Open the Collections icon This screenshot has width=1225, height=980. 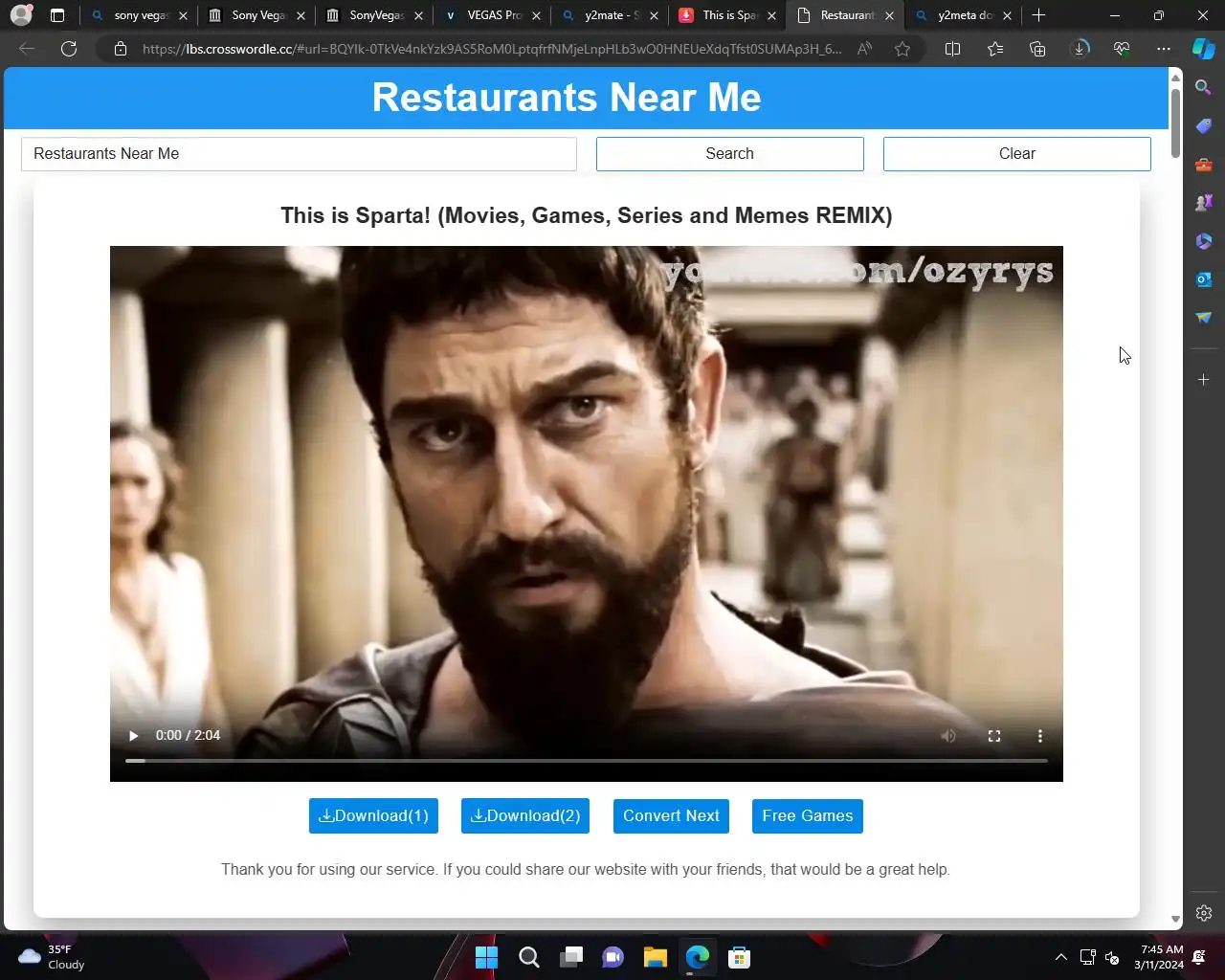(1037, 49)
